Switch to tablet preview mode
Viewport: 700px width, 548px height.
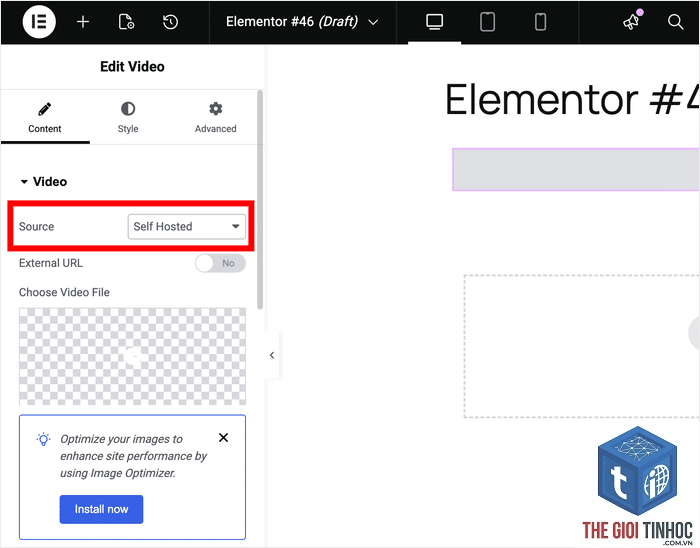click(487, 22)
